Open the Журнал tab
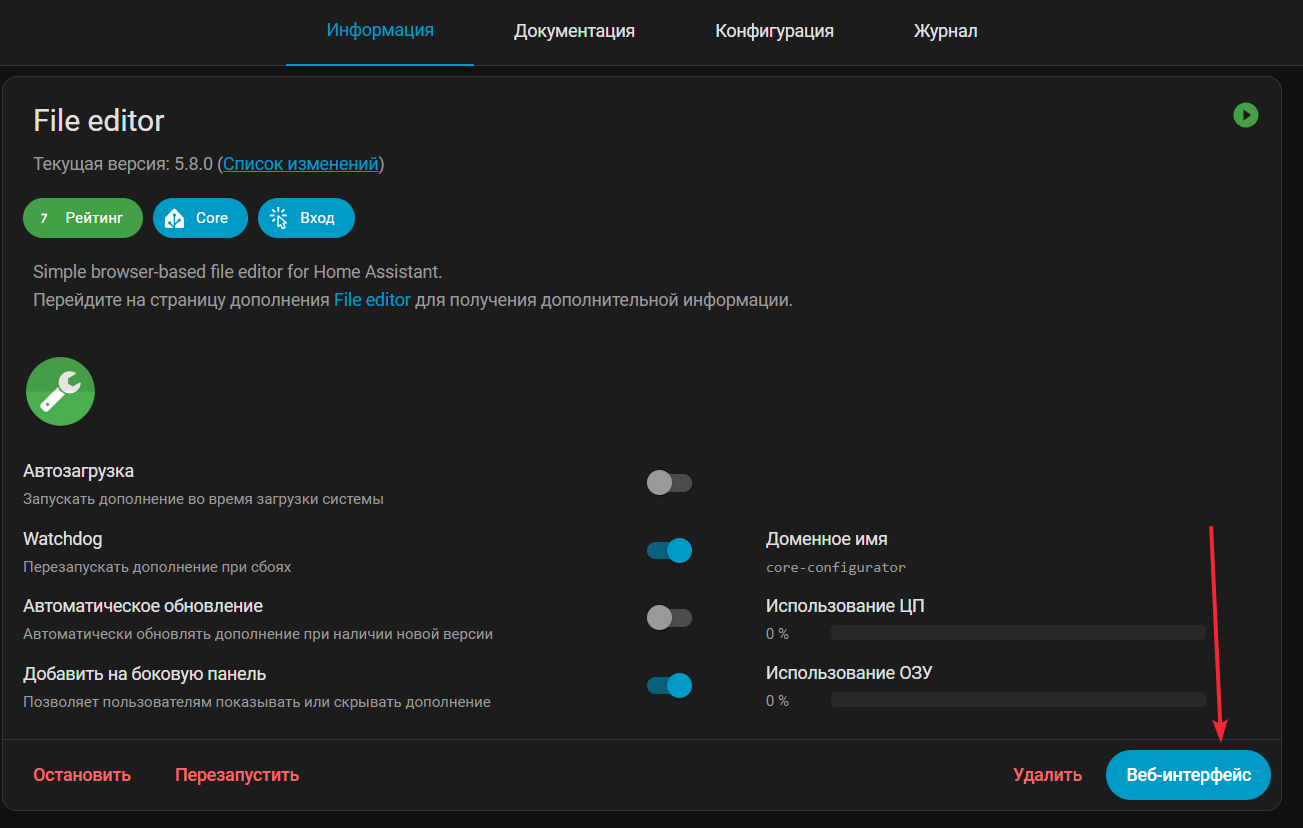The width and height of the screenshot is (1303, 828). point(945,31)
